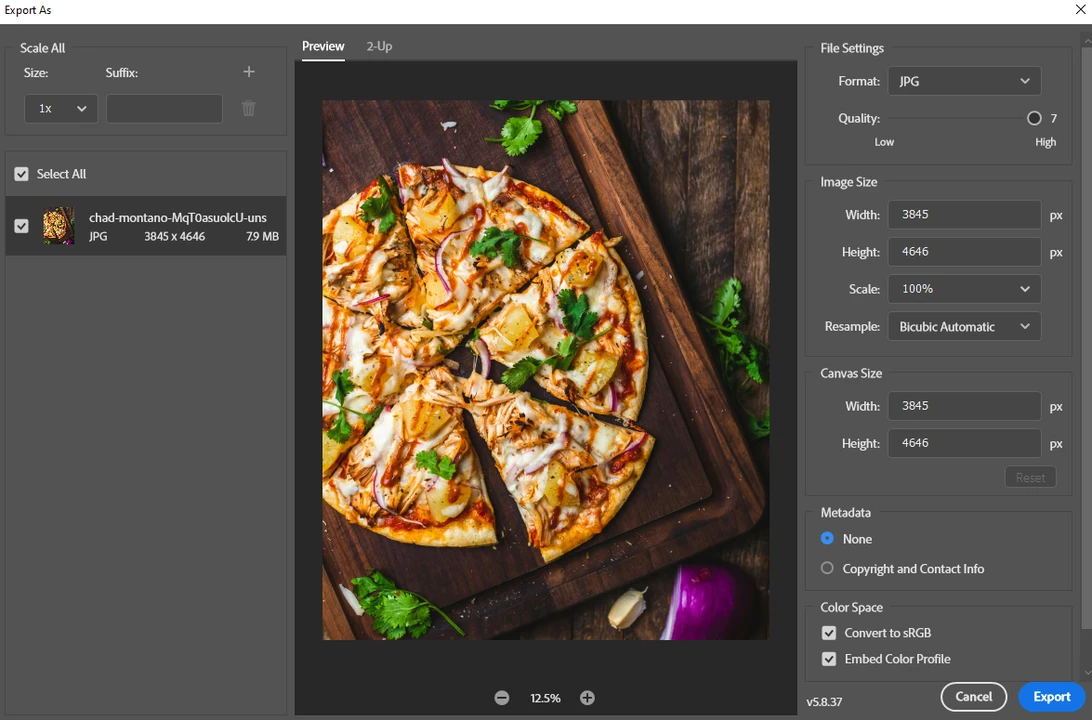Toggle Convert to sRGB checkbox

point(829,633)
